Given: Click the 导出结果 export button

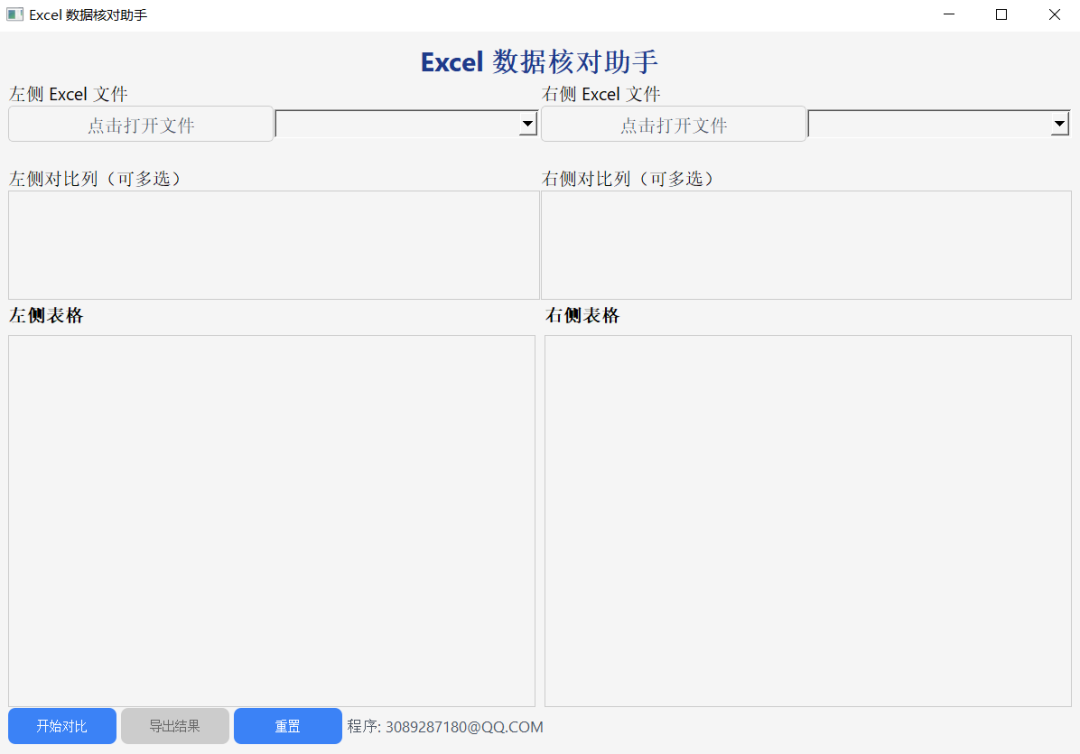Looking at the screenshot, I should (x=175, y=726).
